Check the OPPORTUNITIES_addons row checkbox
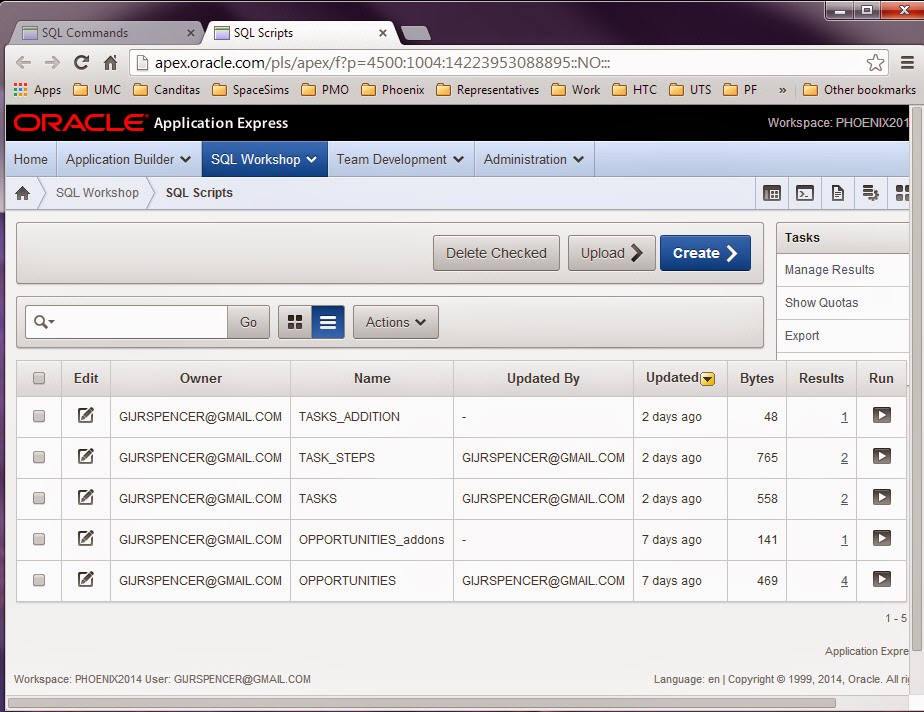The width and height of the screenshot is (924, 712). point(38,538)
